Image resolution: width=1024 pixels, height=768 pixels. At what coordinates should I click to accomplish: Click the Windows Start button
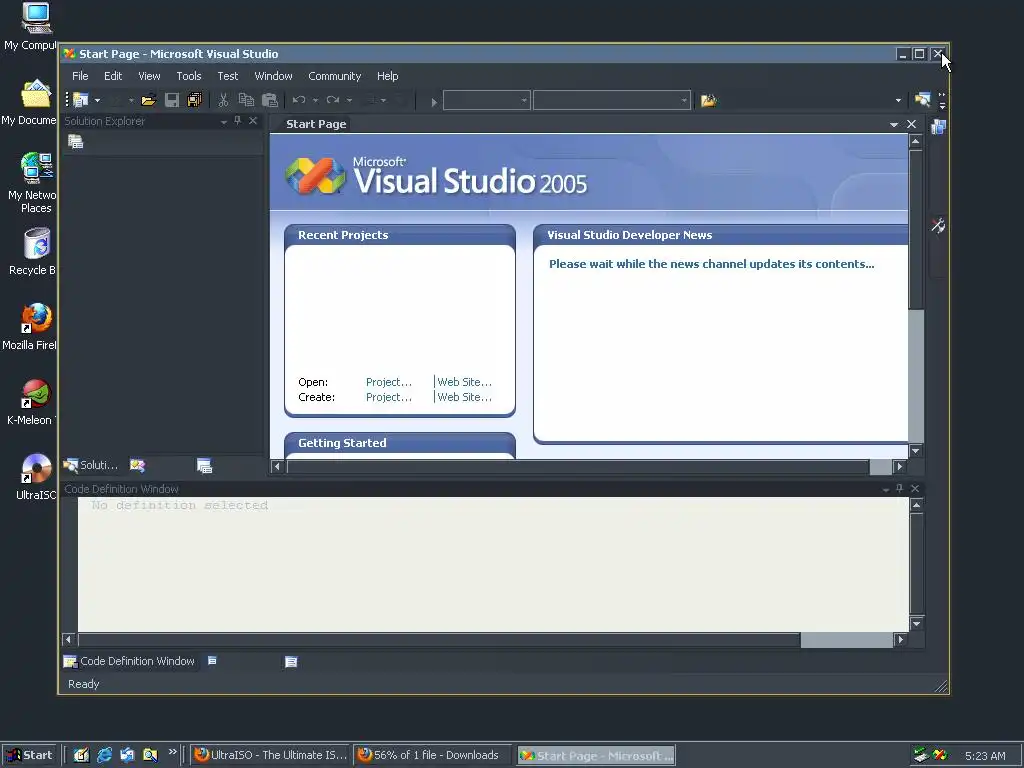pyautogui.click(x=29, y=755)
